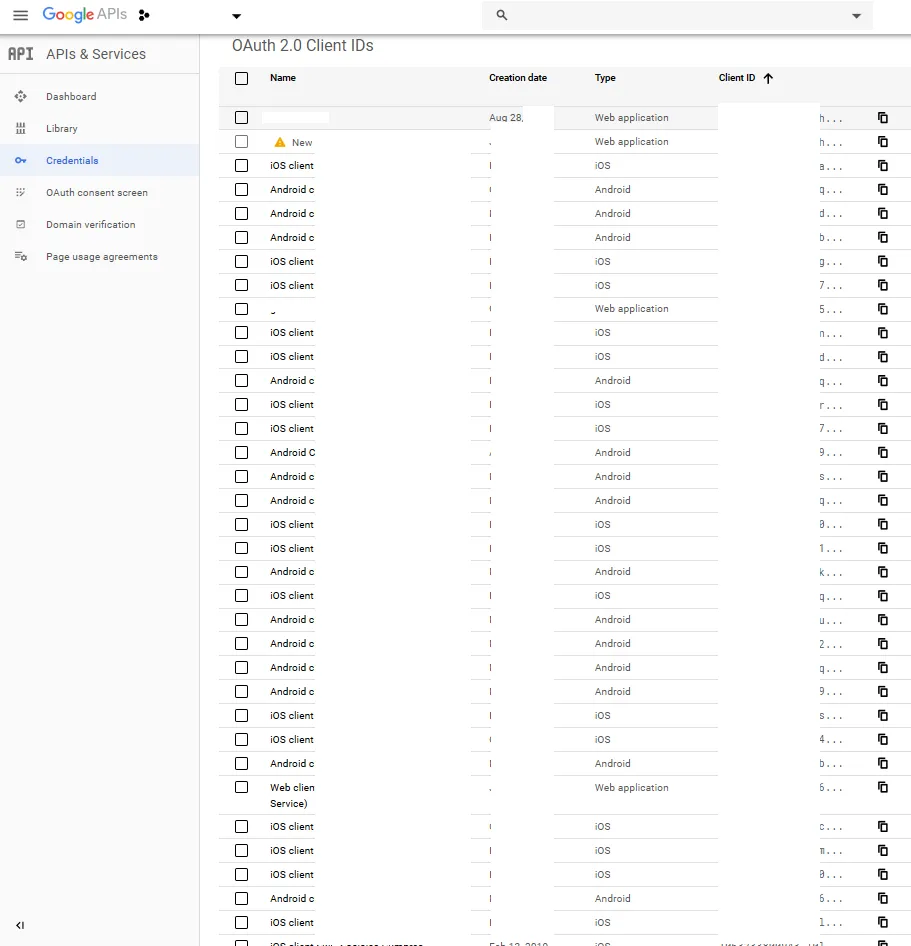Open the hamburger navigation menu

[21, 15]
